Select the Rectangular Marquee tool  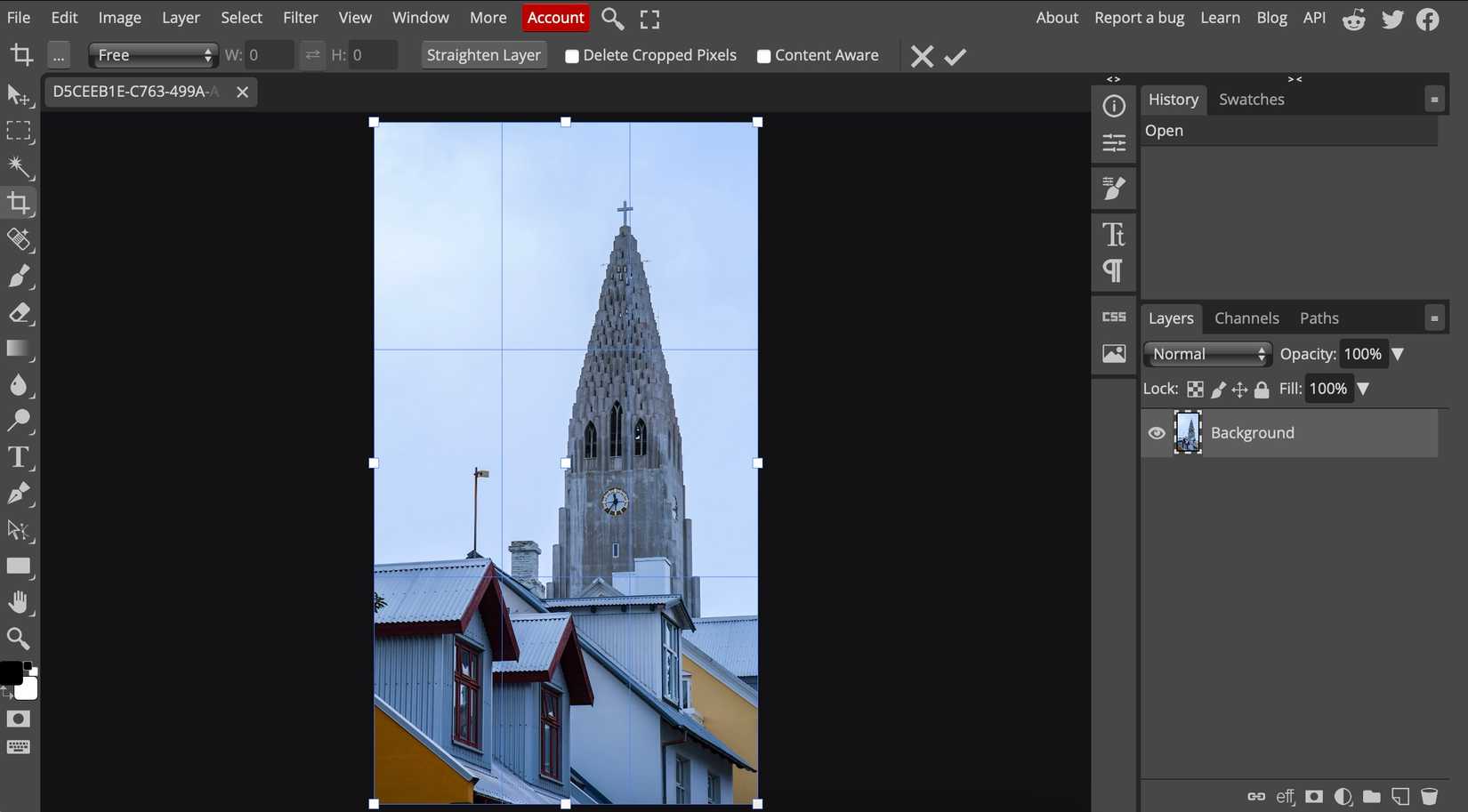pyautogui.click(x=19, y=132)
